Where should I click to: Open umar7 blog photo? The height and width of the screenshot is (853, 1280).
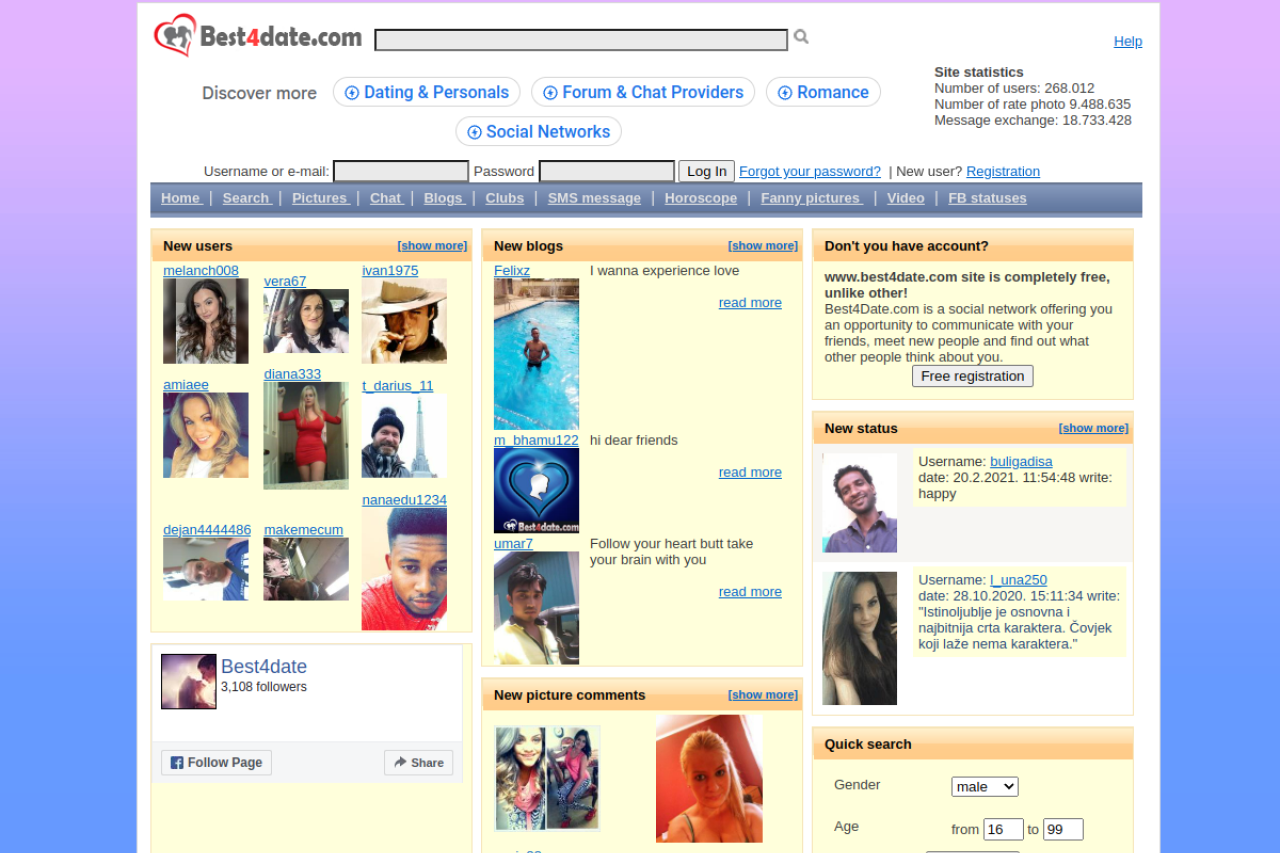point(536,608)
